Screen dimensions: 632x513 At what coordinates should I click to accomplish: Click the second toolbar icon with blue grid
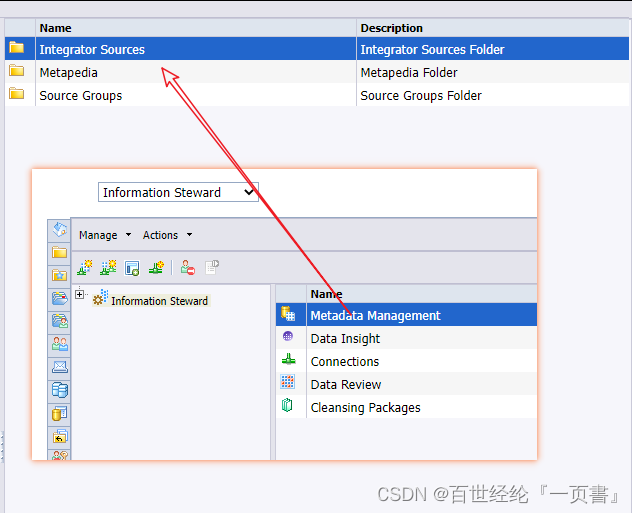click(x=108, y=268)
